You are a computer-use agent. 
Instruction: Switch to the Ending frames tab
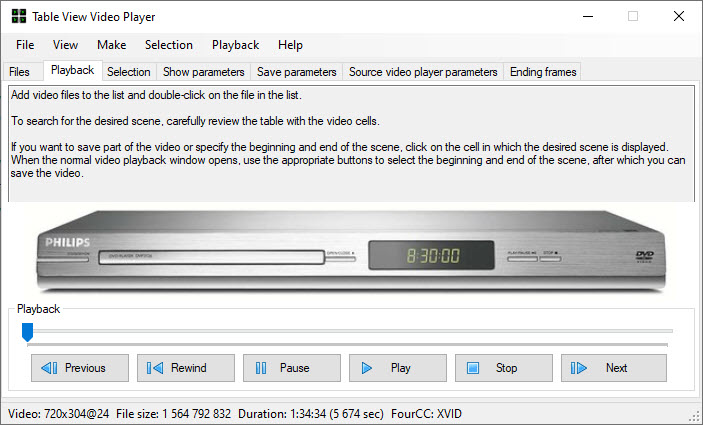[x=543, y=72]
